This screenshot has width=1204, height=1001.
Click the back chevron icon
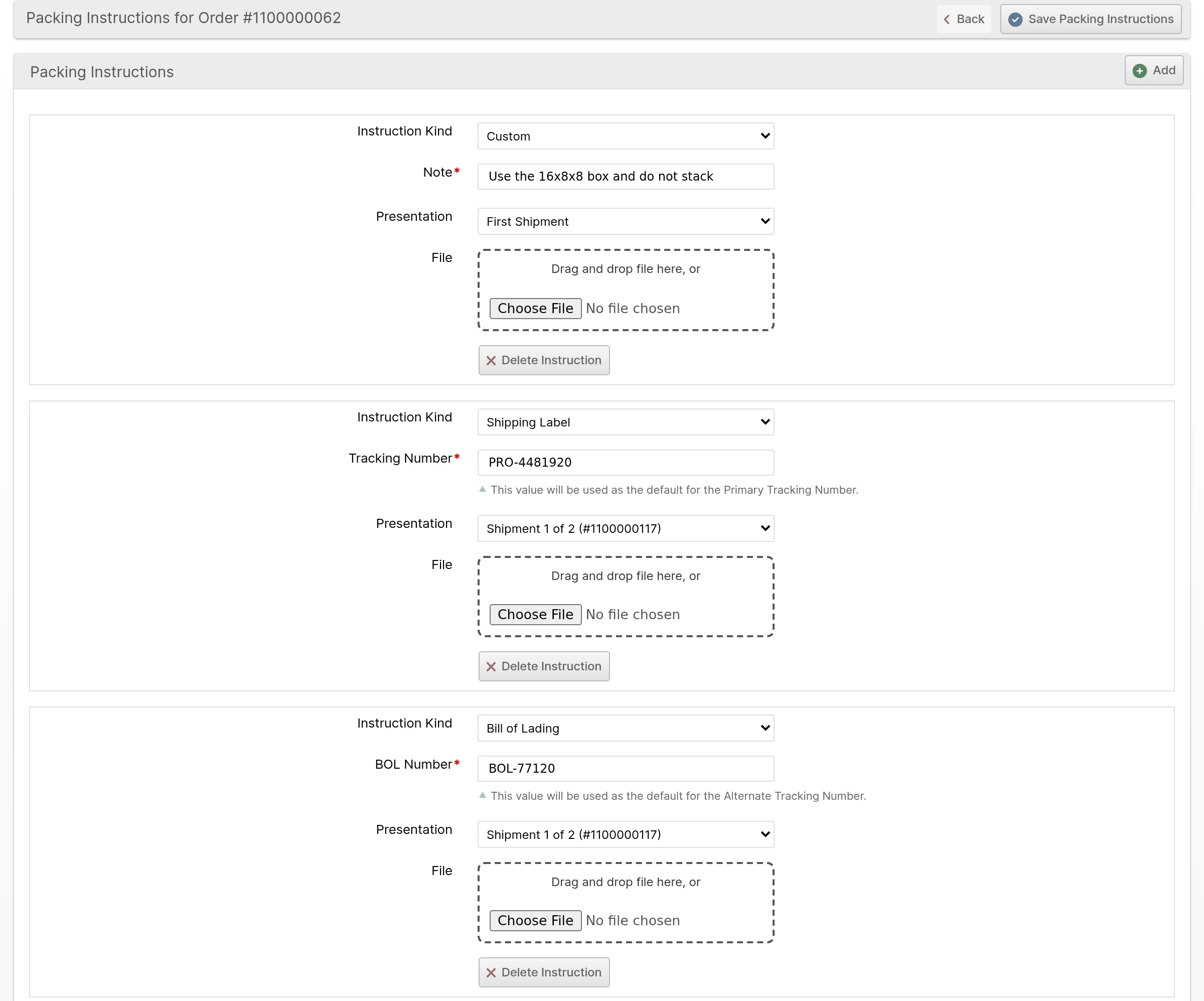click(x=947, y=20)
